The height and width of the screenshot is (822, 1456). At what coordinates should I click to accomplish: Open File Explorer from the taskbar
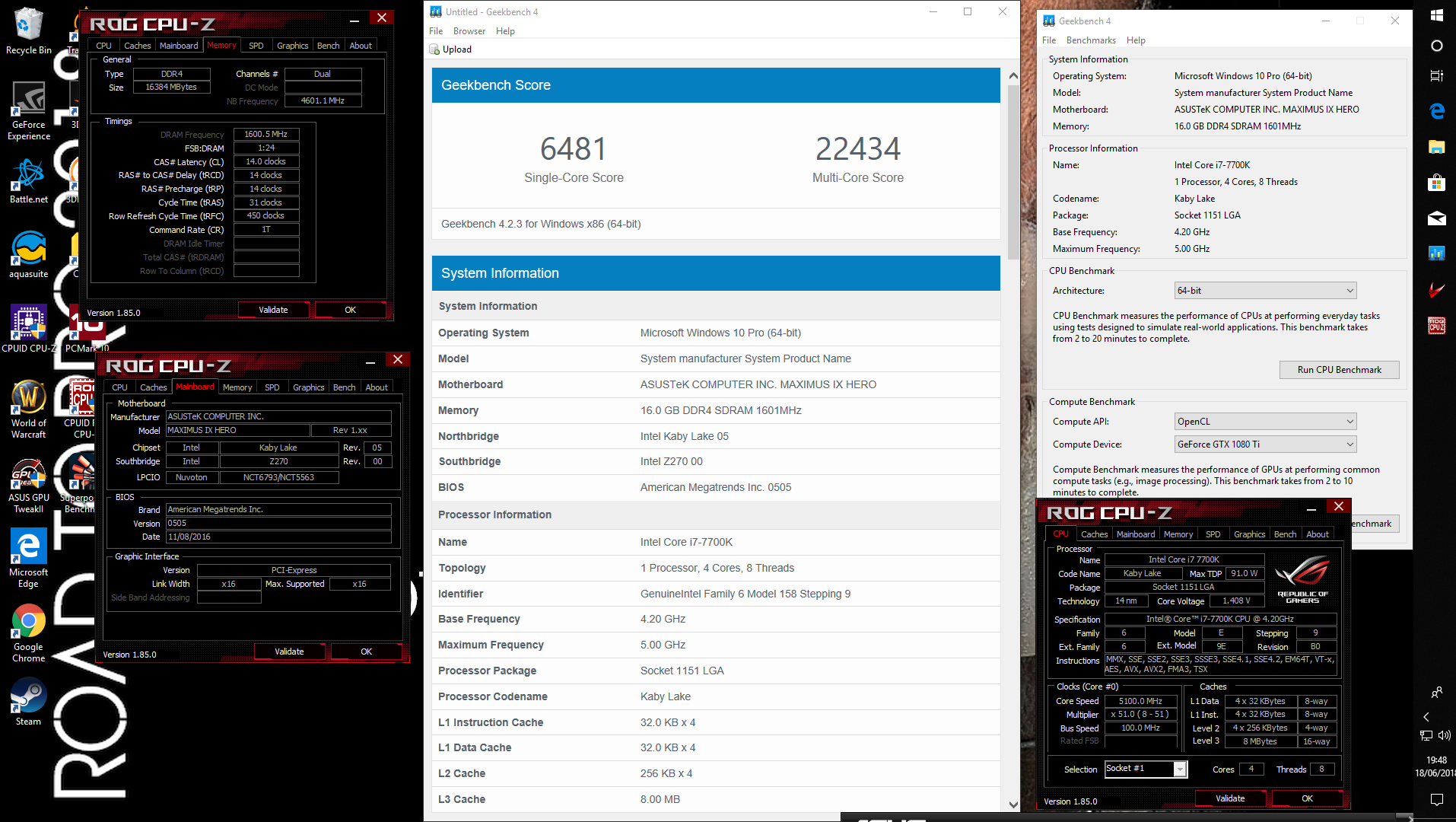pyautogui.click(x=1436, y=147)
